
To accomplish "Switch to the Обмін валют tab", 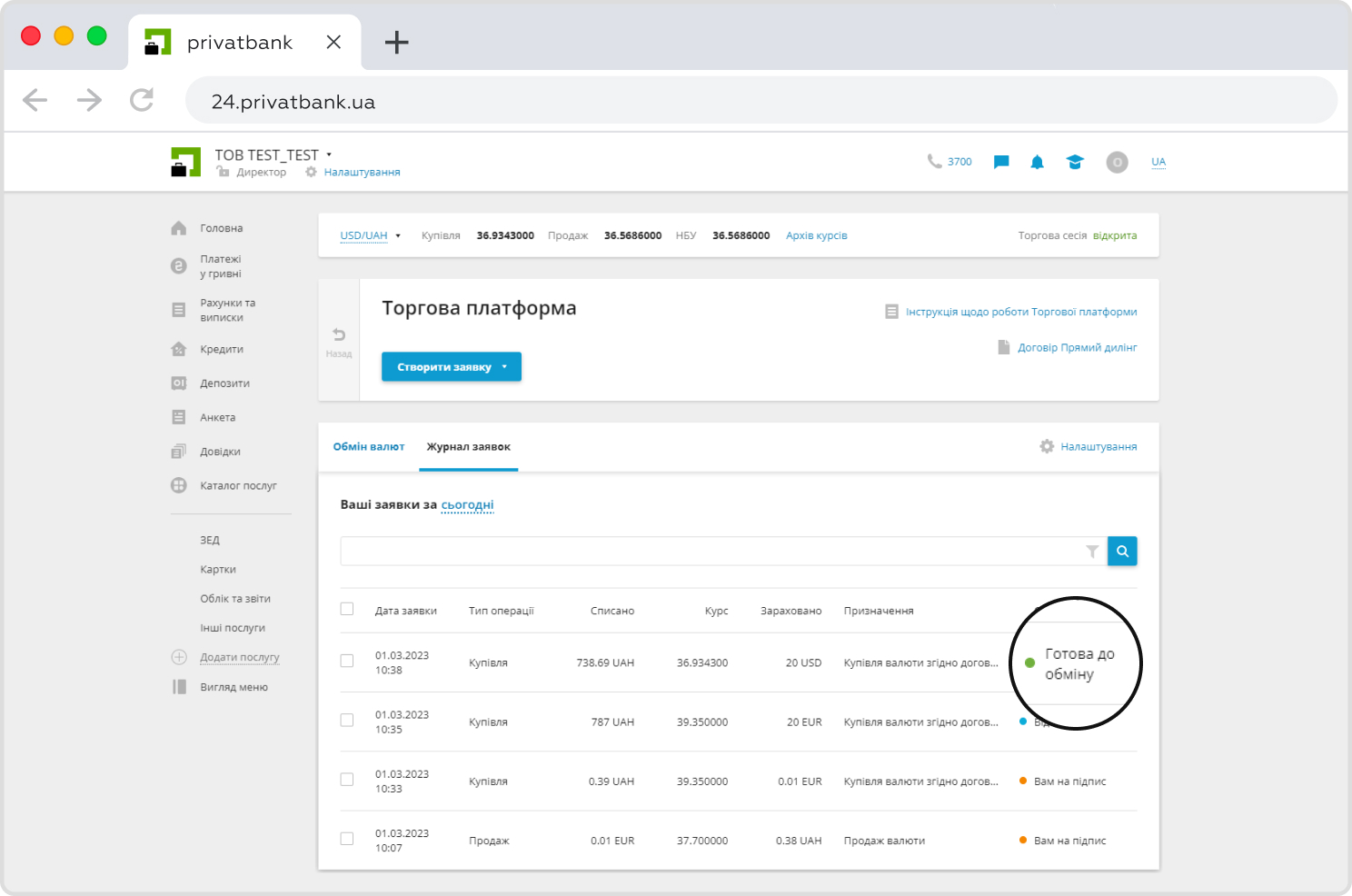I will pos(369,447).
